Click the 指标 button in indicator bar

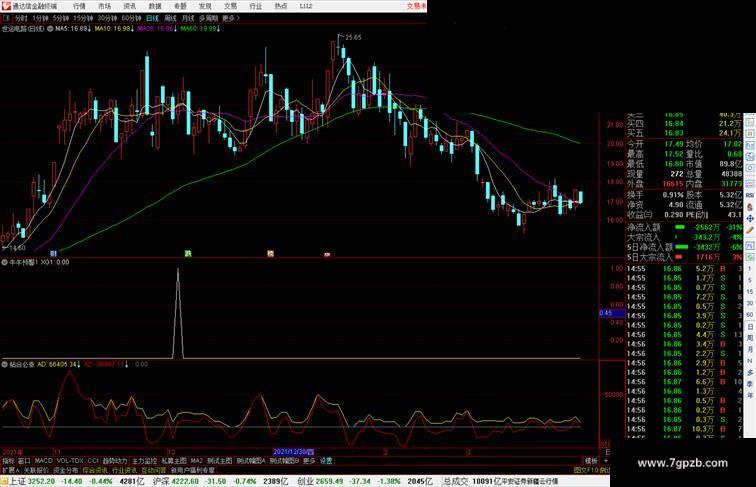(x=8, y=461)
